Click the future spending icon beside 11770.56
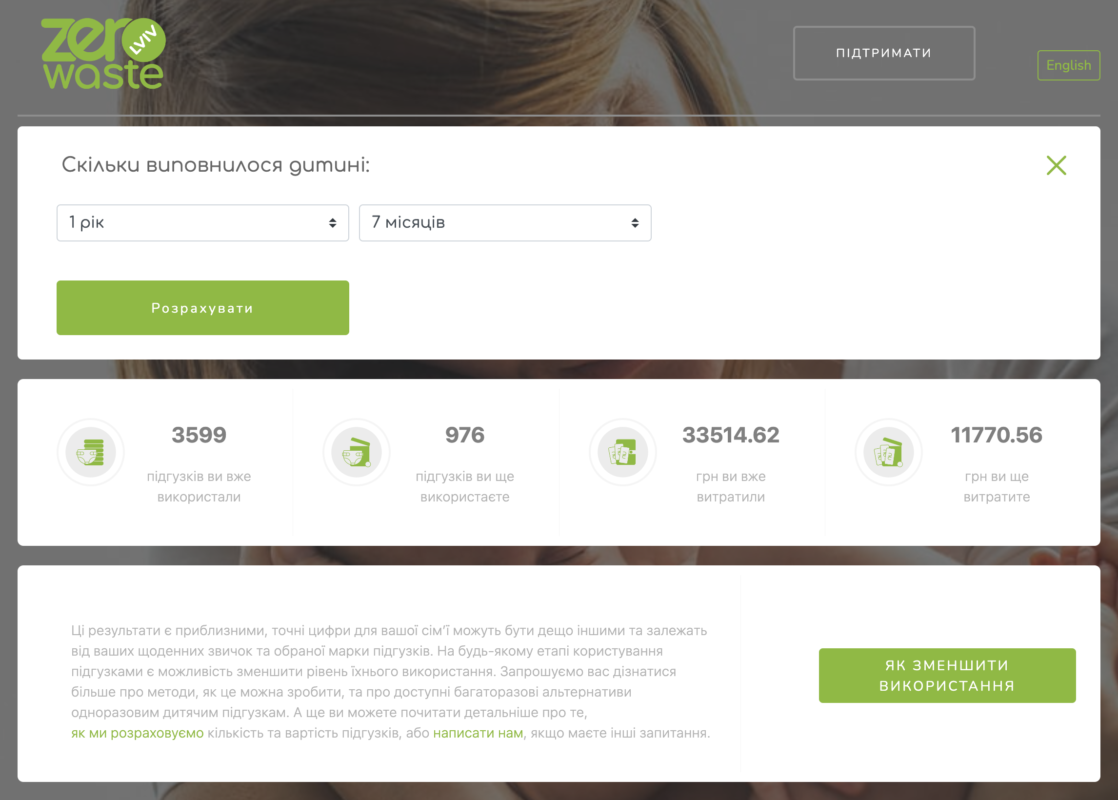This screenshot has width=1118, height=800. [888, 452]
